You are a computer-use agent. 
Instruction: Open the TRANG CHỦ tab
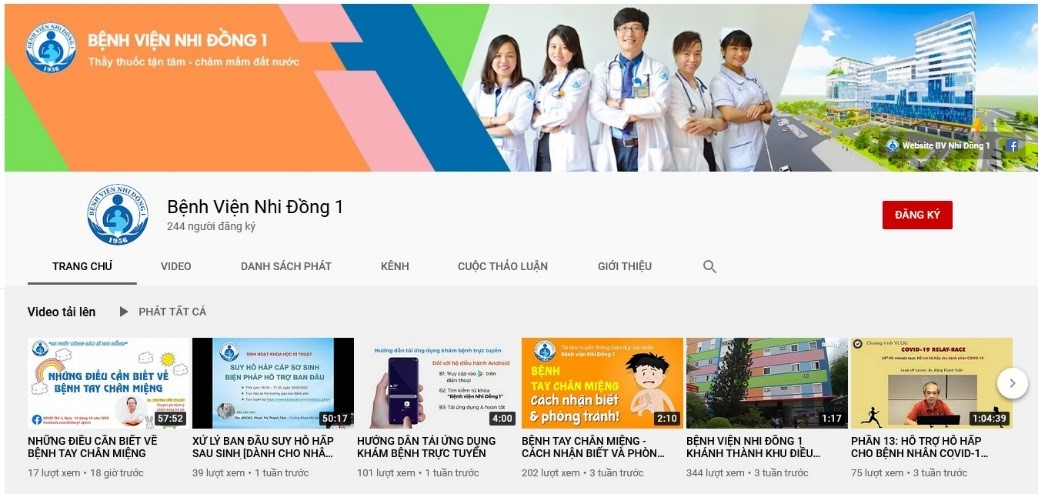[x=82, y=266]
